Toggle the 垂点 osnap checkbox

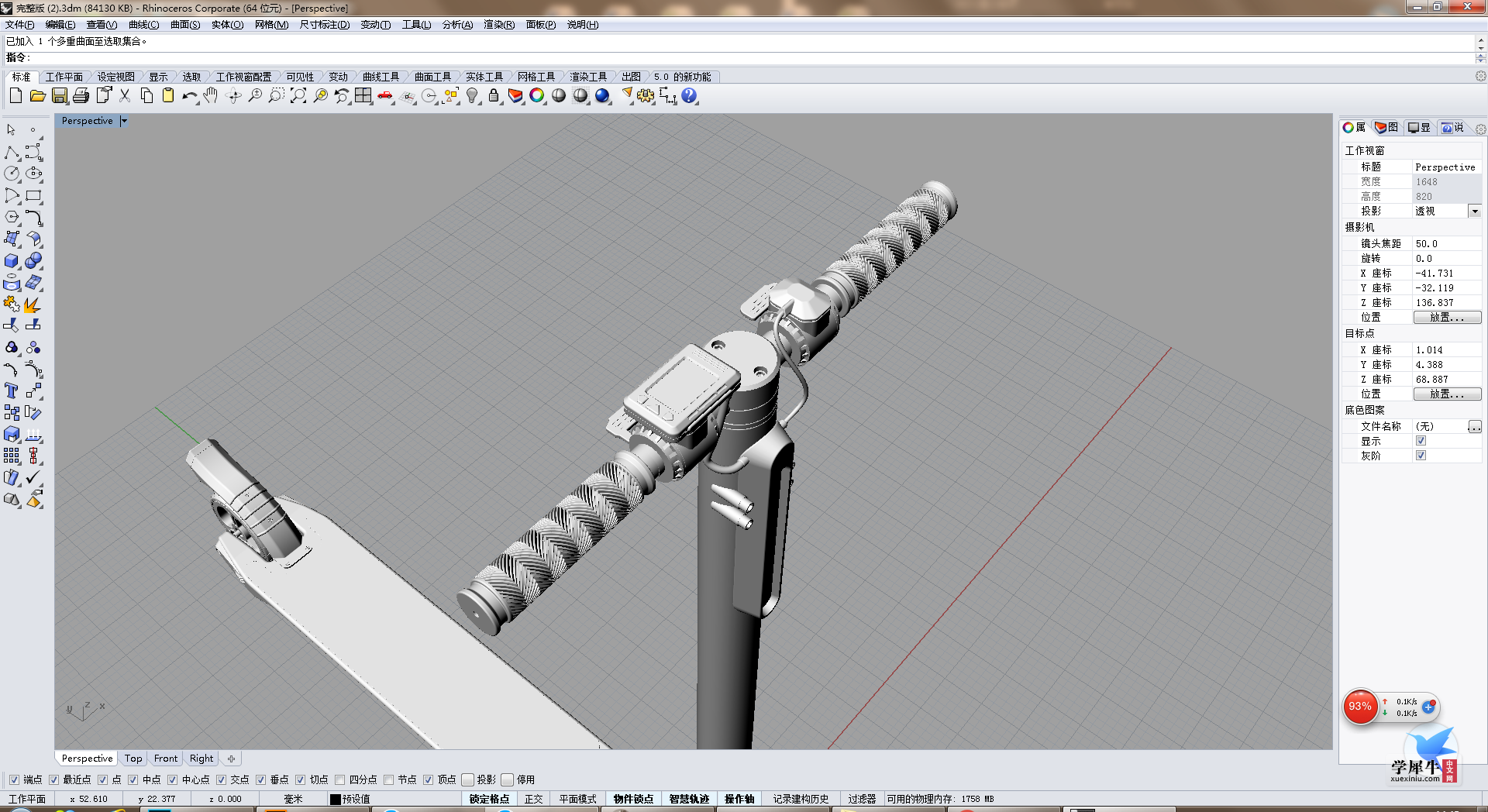coord(260,779)
